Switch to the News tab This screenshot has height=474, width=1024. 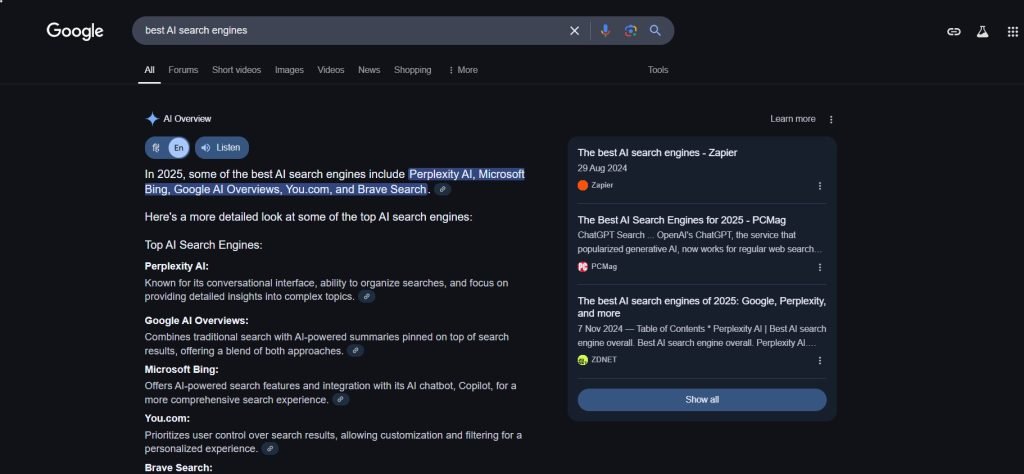(369, 70)
